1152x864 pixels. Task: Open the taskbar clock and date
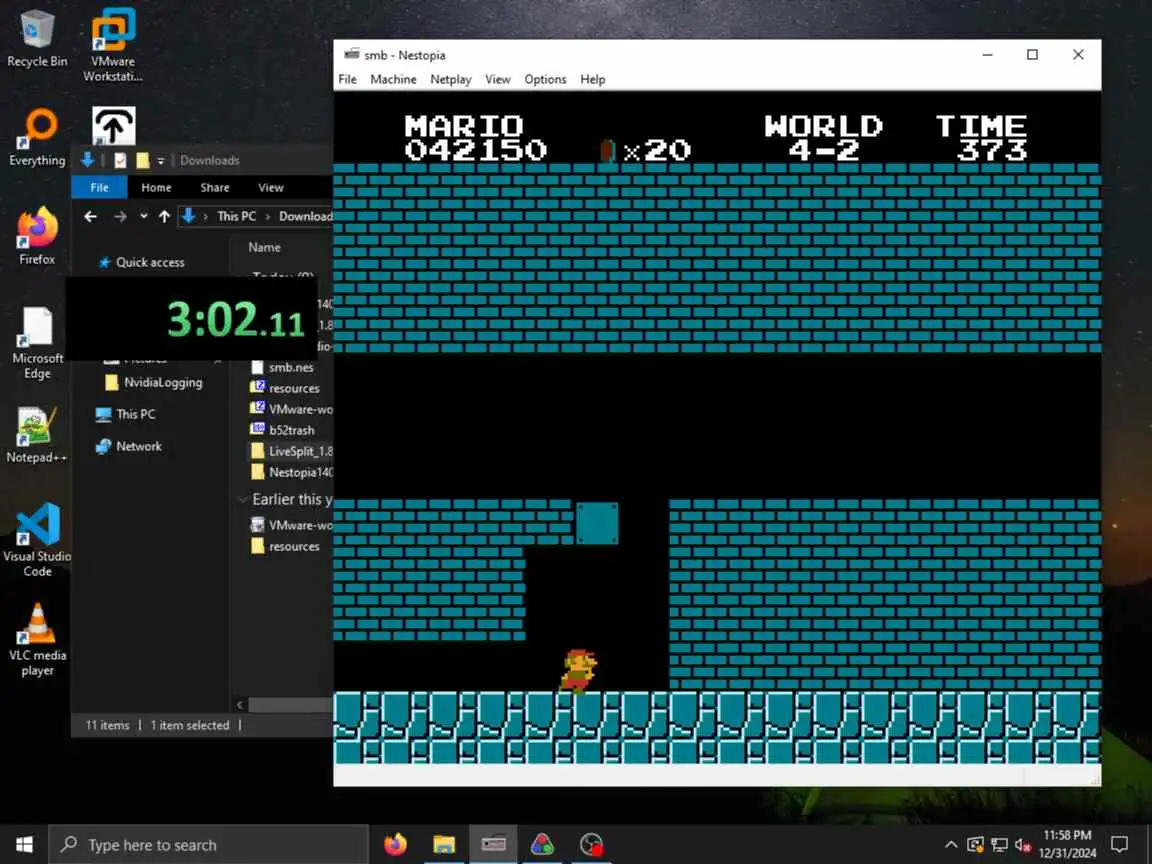pos(1068,845)
